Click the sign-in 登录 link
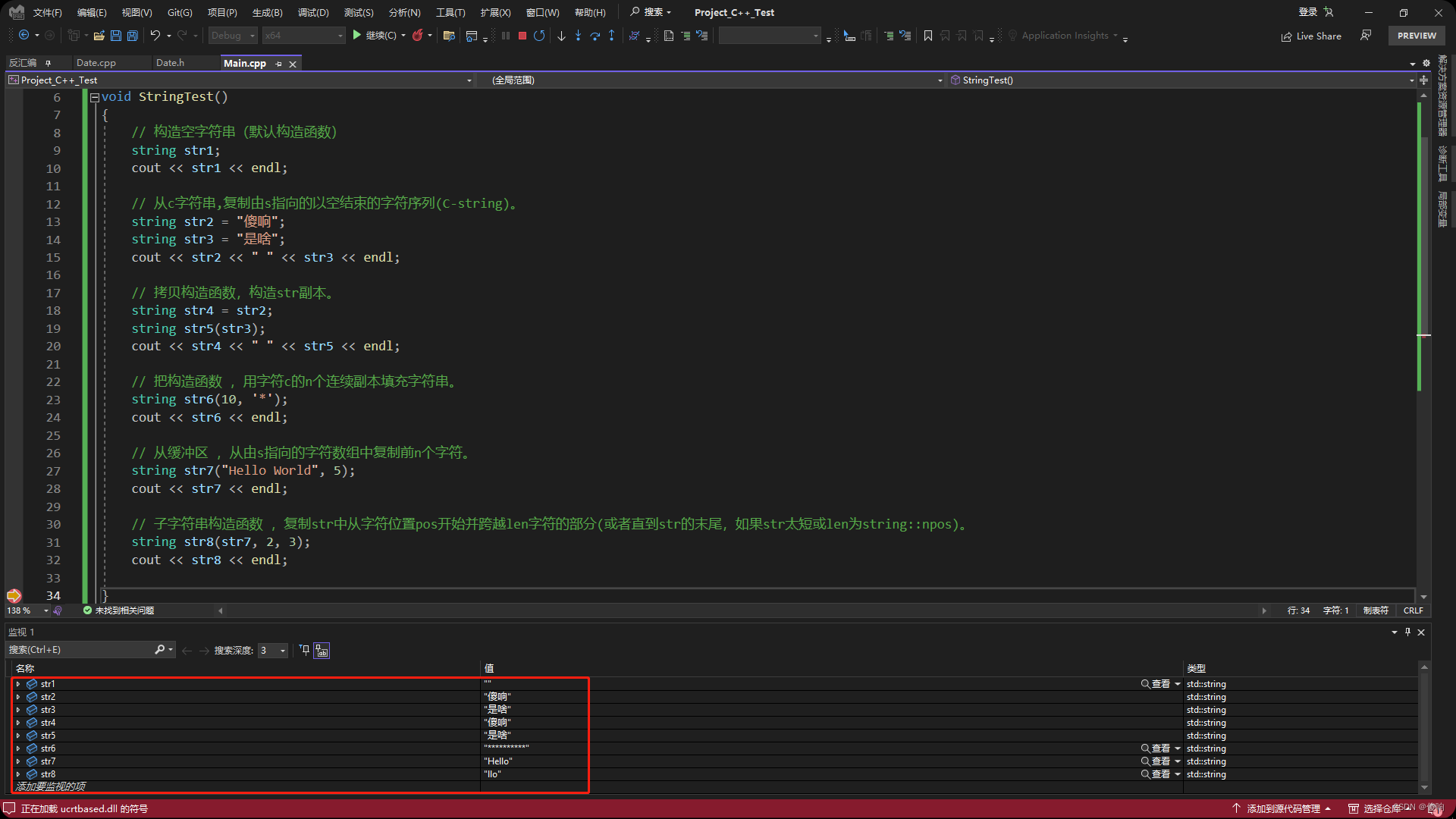1456x819 pixels. tap(1308, 12)
